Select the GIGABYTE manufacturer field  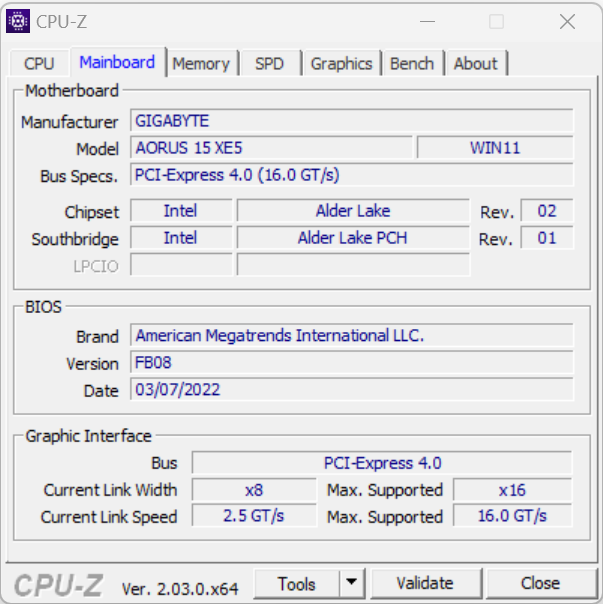point(351,121)
